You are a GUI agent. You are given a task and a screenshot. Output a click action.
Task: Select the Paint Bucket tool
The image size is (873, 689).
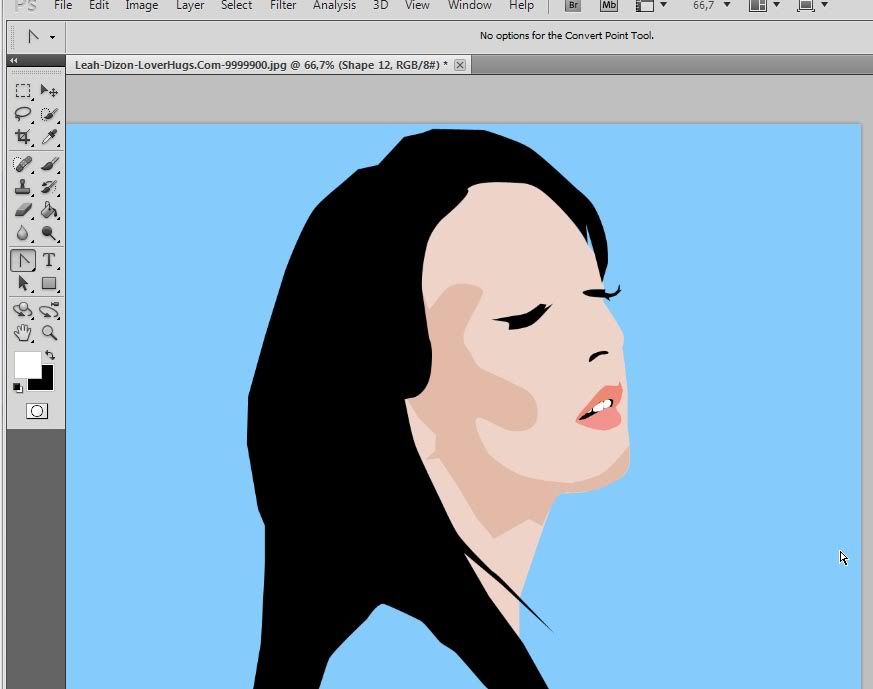pos(49,210)
